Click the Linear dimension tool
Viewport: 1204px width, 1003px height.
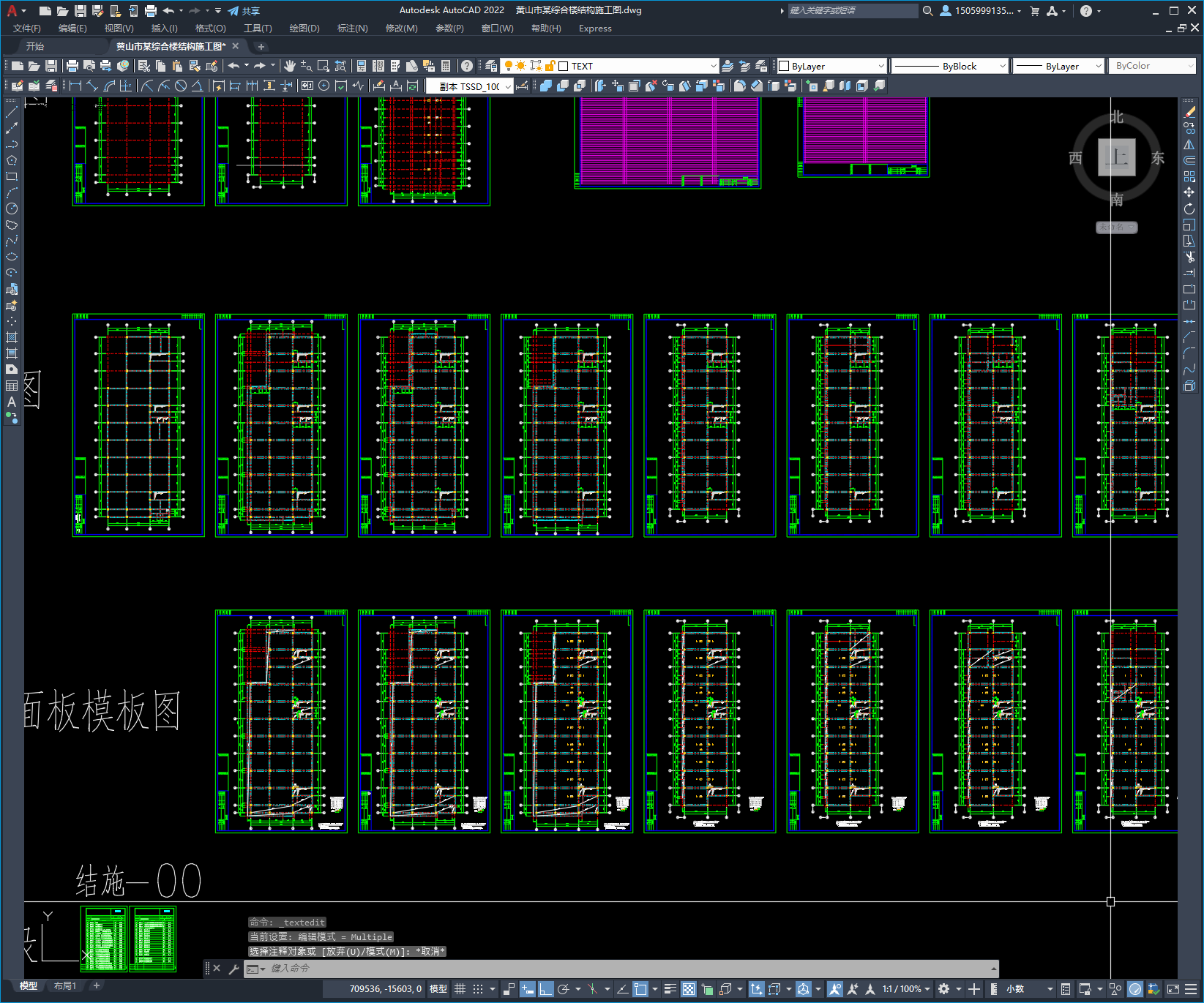tap(75, 86)
